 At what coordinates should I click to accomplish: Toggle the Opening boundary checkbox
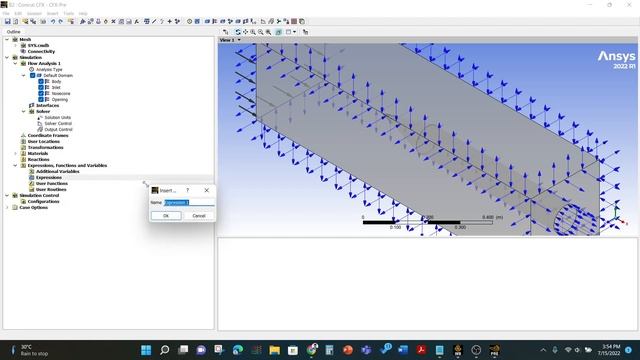coord(41,100)
